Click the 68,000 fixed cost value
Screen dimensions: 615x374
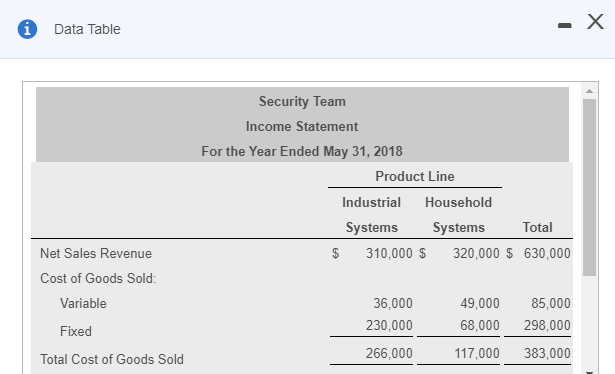pos(480,325)
